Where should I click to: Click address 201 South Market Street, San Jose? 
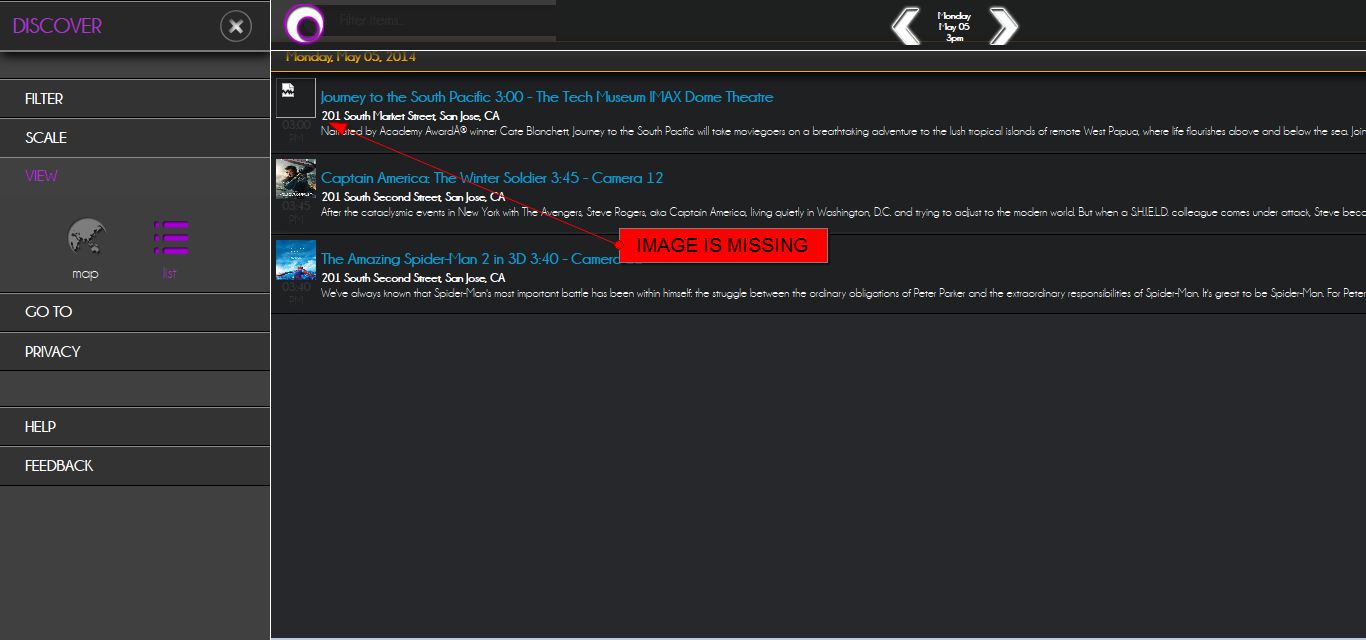coord(411,116)
